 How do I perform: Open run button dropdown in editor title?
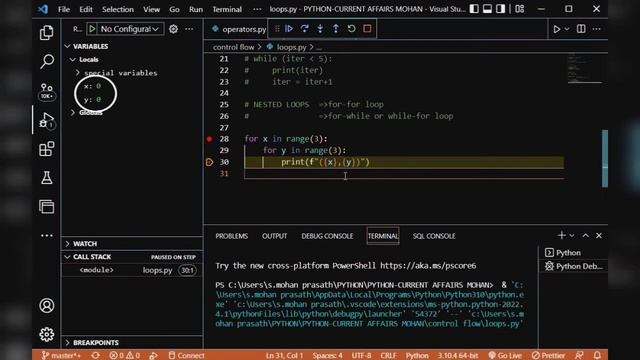tap(567, 29)
